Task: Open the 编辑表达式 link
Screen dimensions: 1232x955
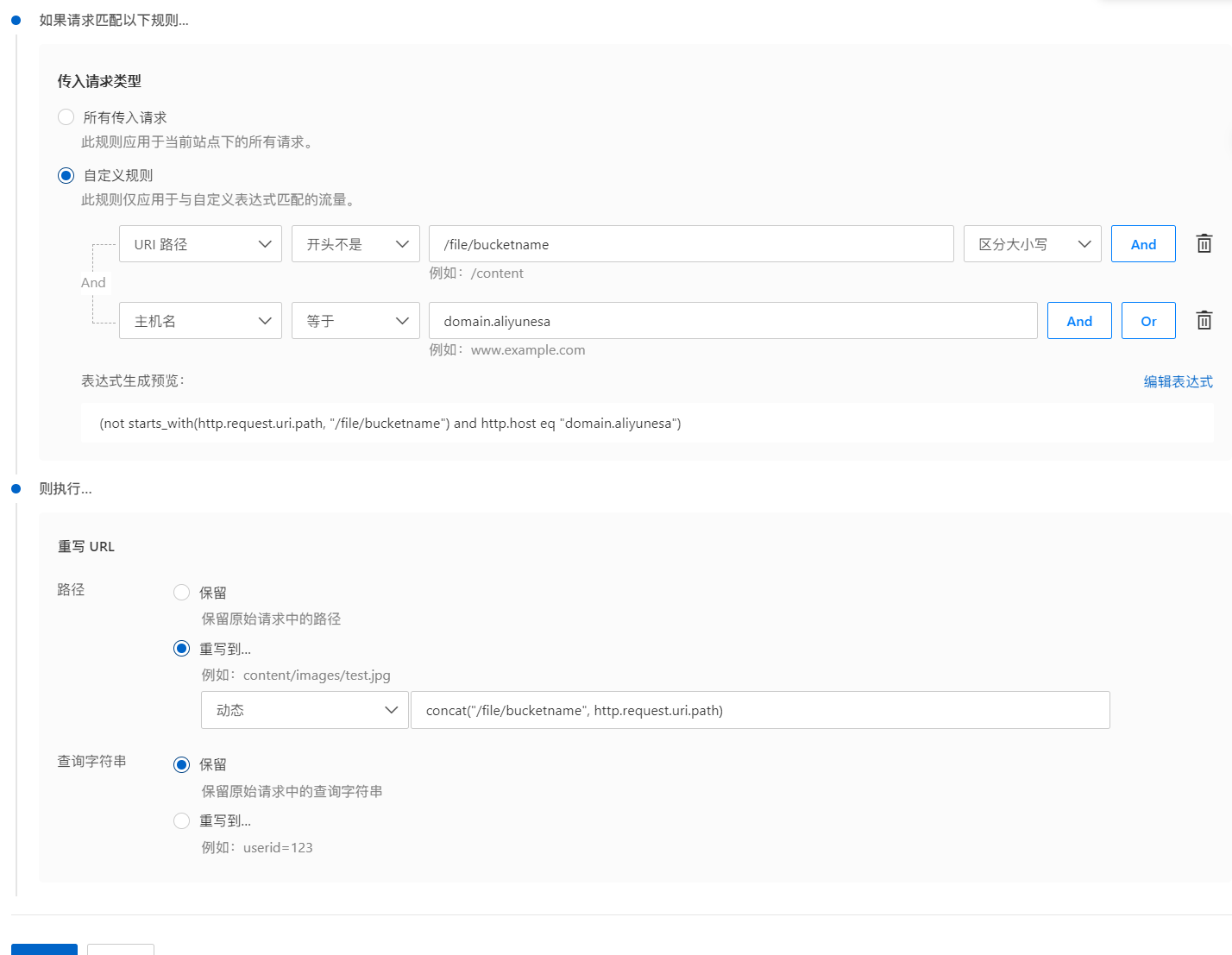Action: point(1178,381)
